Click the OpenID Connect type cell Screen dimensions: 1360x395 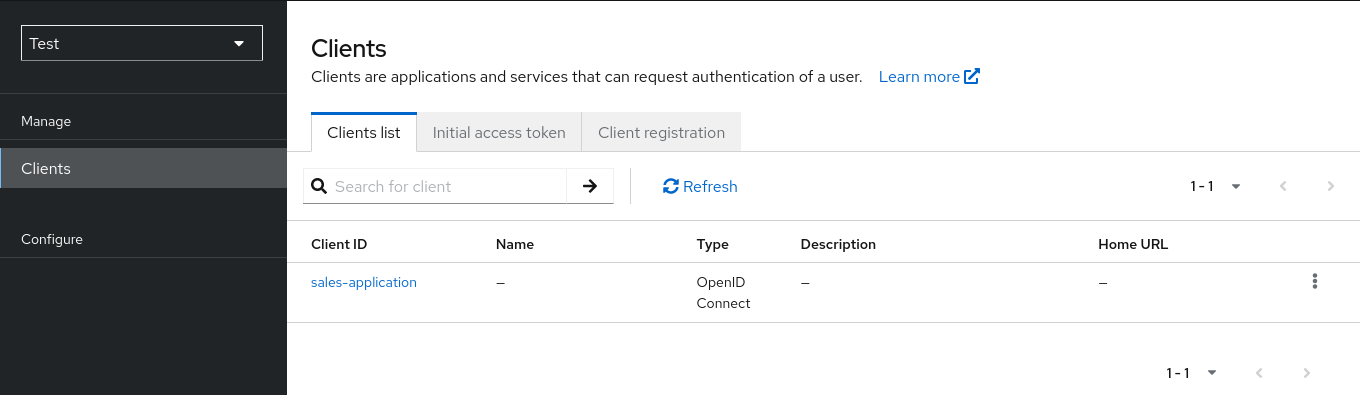723,293
